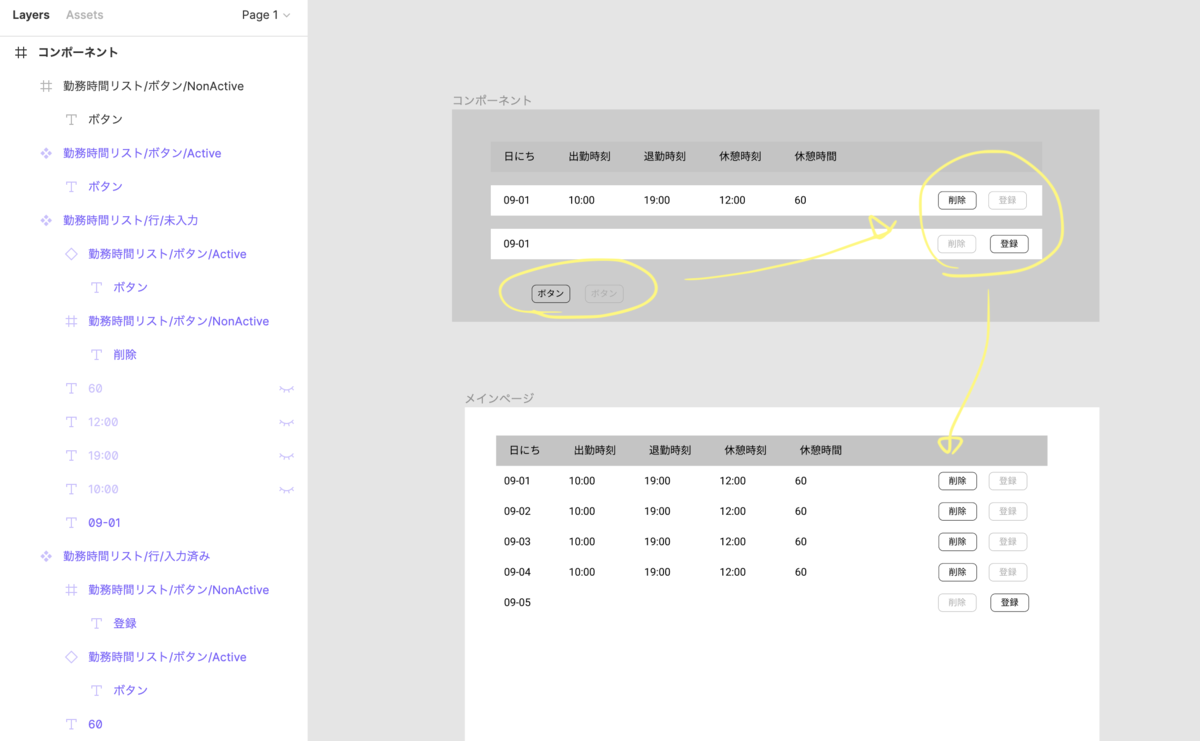Click the text icon of hidden 12:00 layer

pos(71,422)
